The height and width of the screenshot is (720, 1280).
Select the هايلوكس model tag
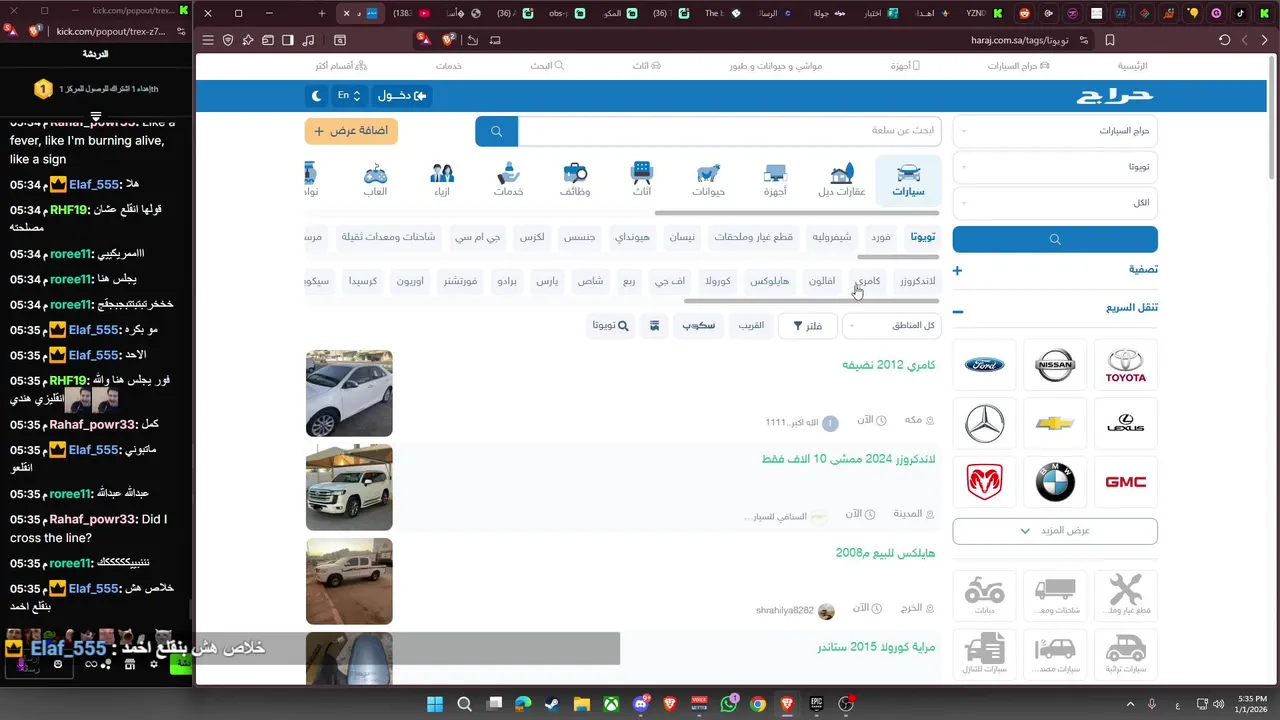tap(769, 281)
